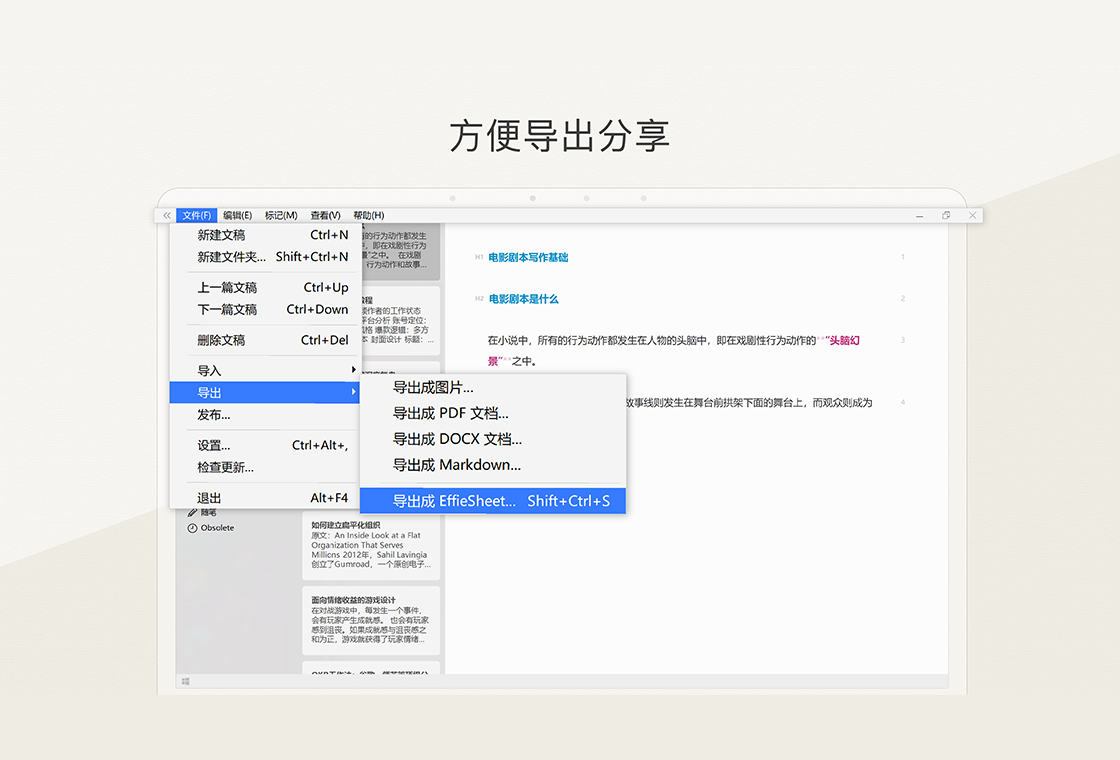Image resolution: width=1120 pixels, height=760 pixels.
Task: Export as Markdown via 导出成 Markdown
Action: coord(457,465)
